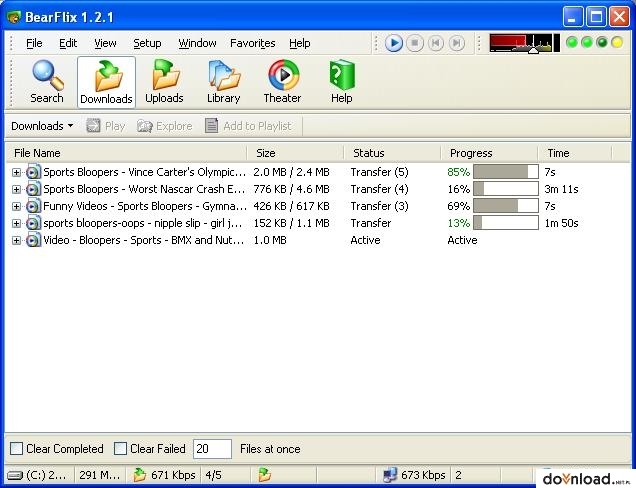636x488 pixels.
Task: Open the Edit menu
Action: pos(68,43)
